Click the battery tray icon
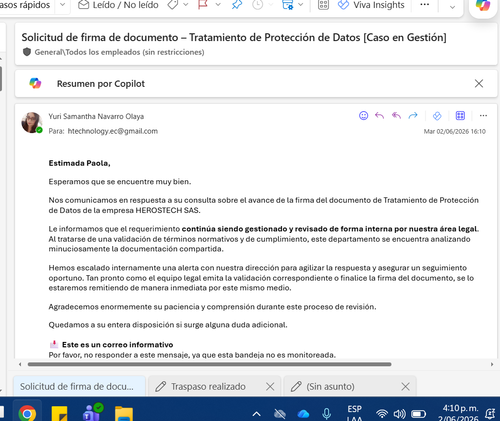 point(418,414)
